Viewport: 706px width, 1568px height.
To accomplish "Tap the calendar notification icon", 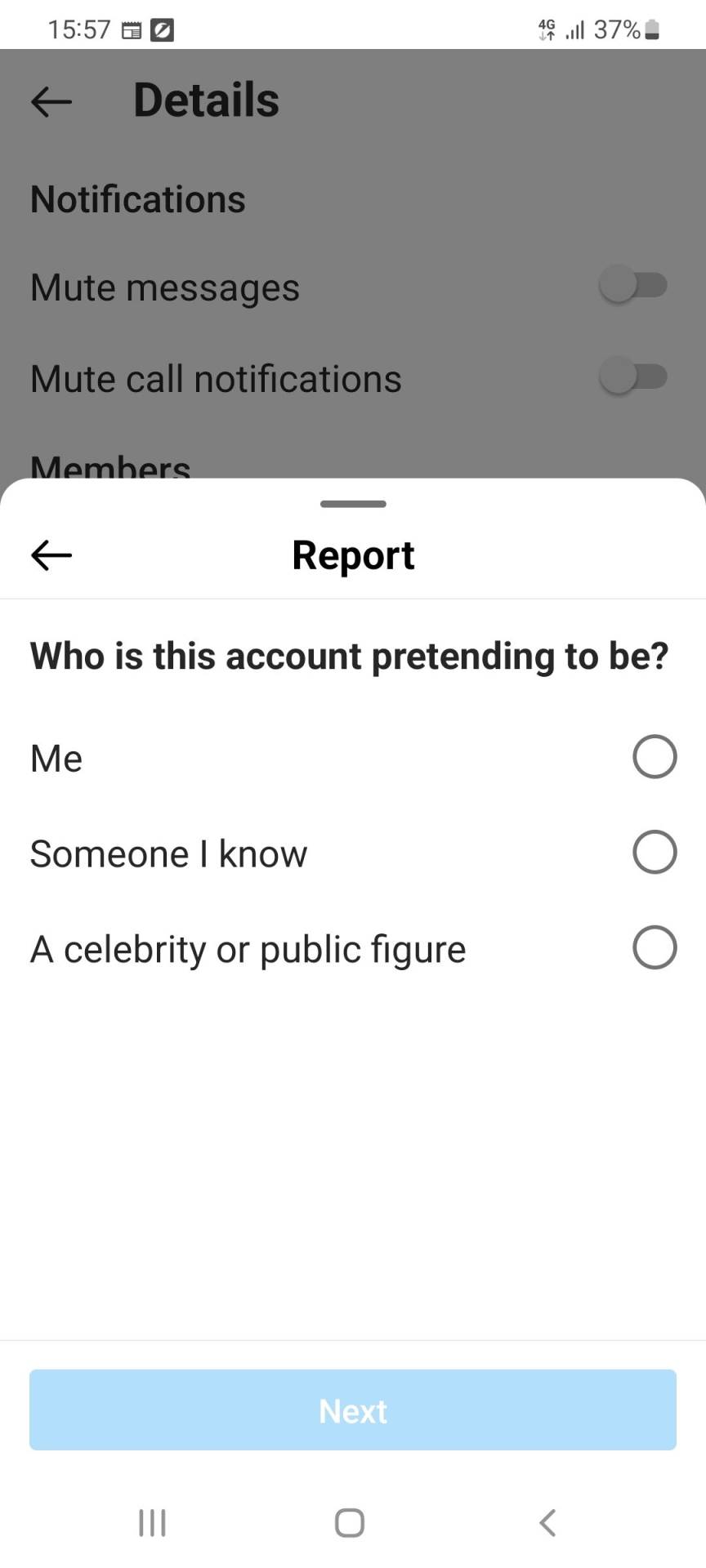I will click(x=131, y=31).
